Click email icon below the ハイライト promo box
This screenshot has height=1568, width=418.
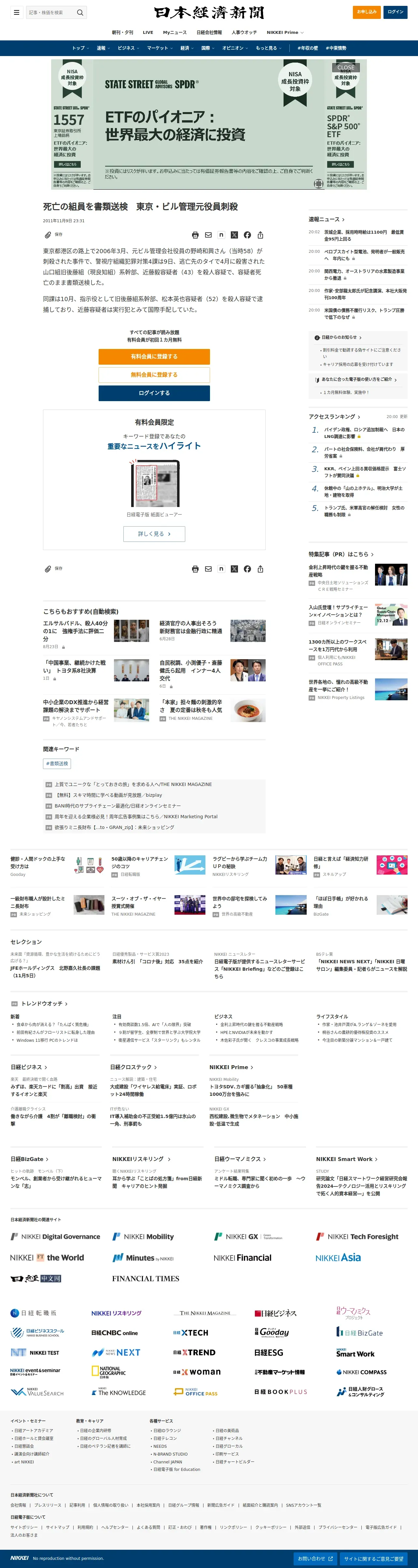208,569
